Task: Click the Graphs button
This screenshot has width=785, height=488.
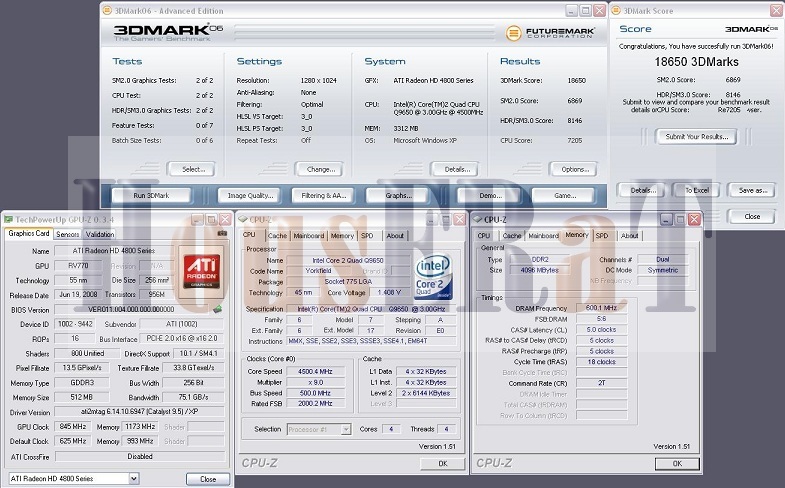Action: pyautogui.click(x=399, y=195)
